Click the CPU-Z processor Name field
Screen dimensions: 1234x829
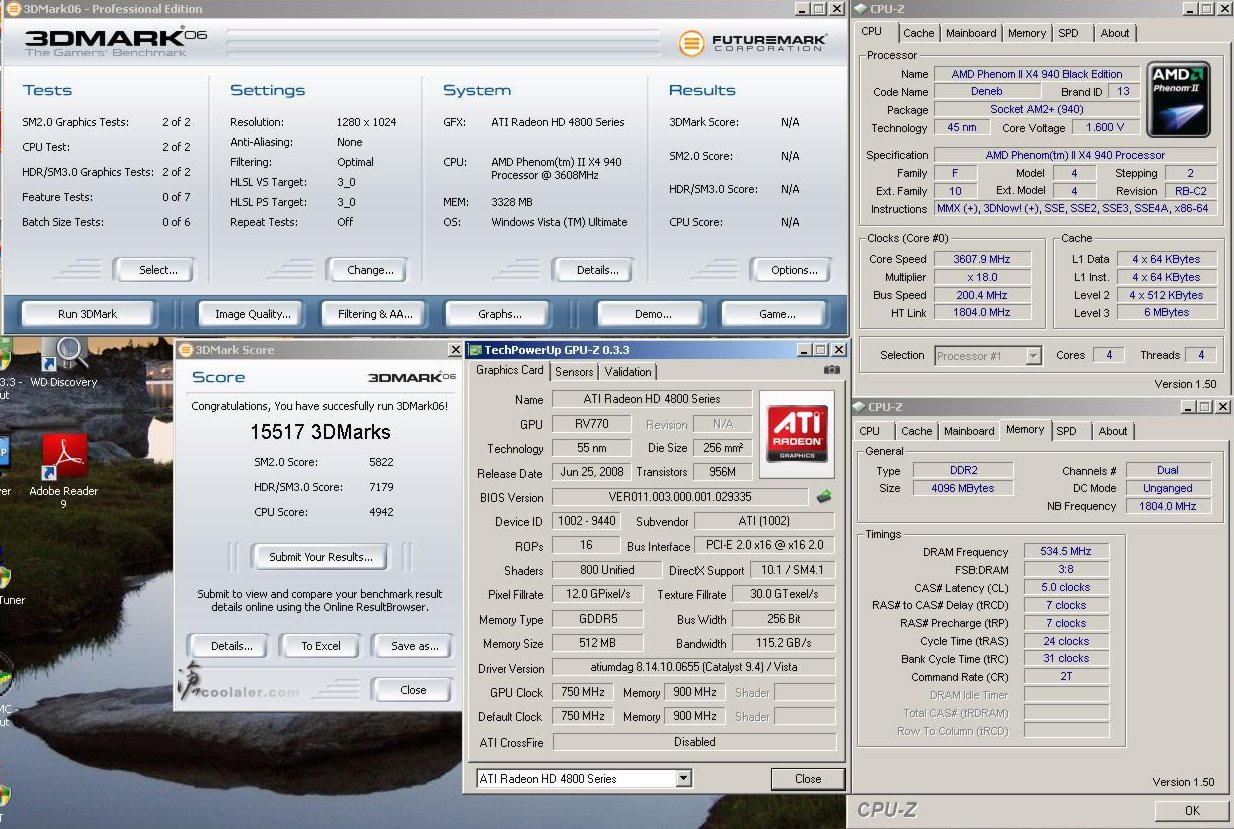[x=1037, y=74]
